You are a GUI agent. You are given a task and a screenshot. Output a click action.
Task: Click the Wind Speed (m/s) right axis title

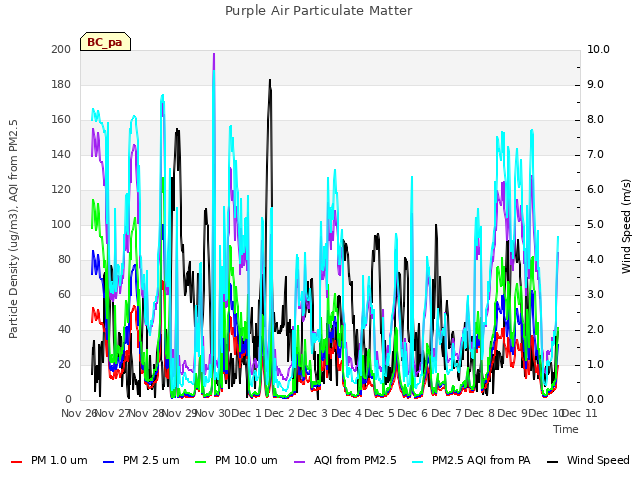[626, 226]
